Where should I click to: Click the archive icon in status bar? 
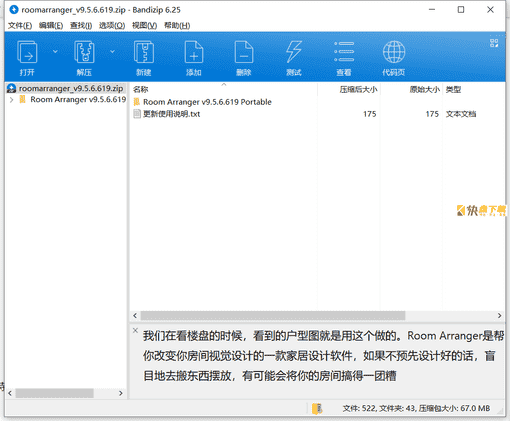pyautogui.click(x=317, y=408)
